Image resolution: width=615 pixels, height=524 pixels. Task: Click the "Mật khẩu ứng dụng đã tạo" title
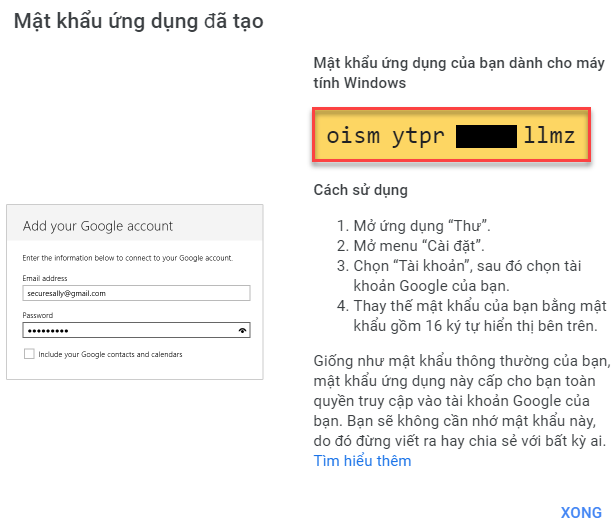[139, 21]
